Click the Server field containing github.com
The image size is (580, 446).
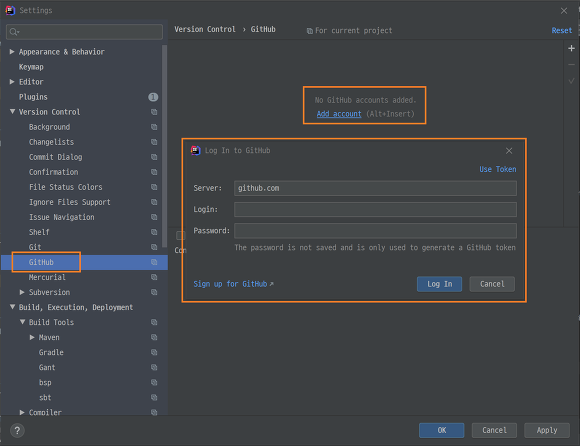click(375, 188)
